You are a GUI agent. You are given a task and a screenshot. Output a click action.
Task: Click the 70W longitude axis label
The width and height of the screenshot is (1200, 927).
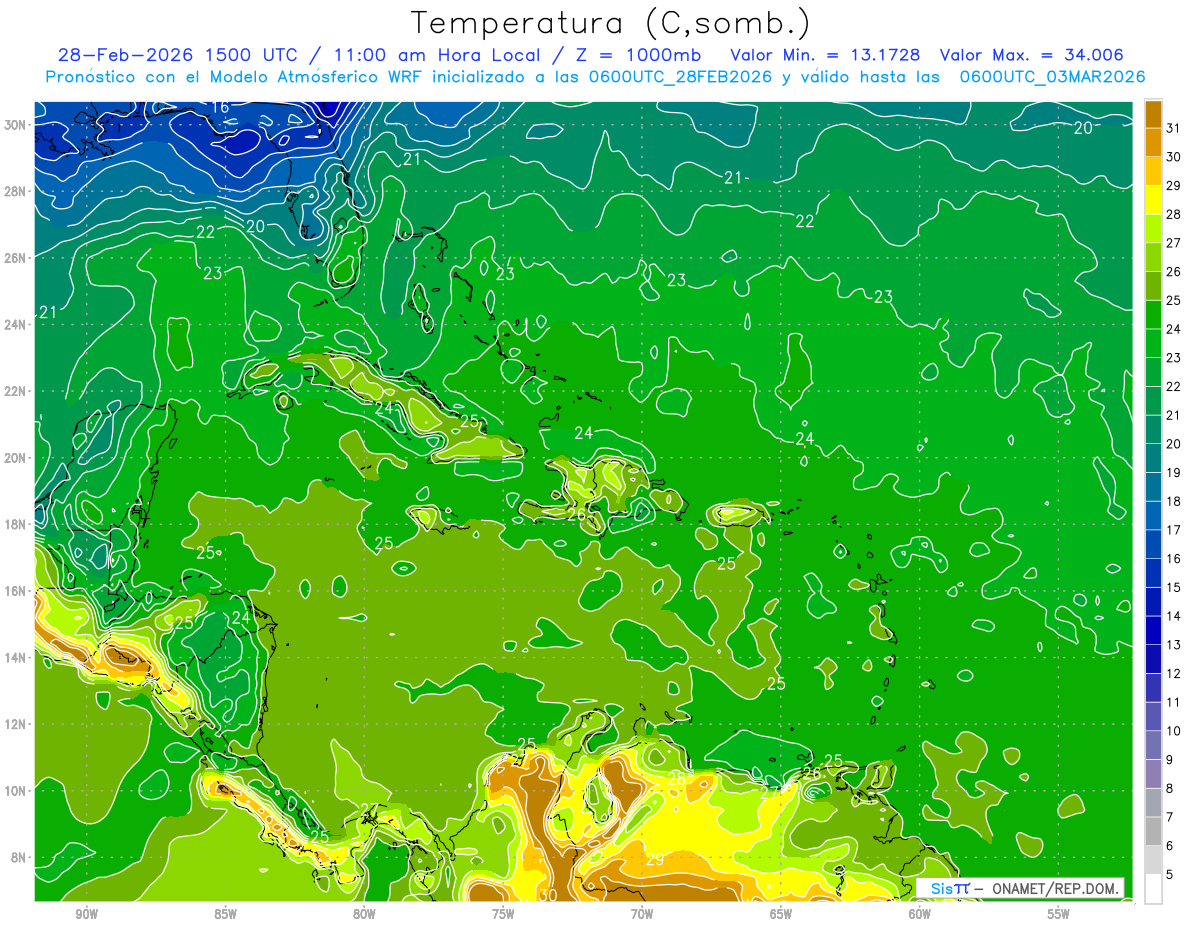[x=642, y=914]
